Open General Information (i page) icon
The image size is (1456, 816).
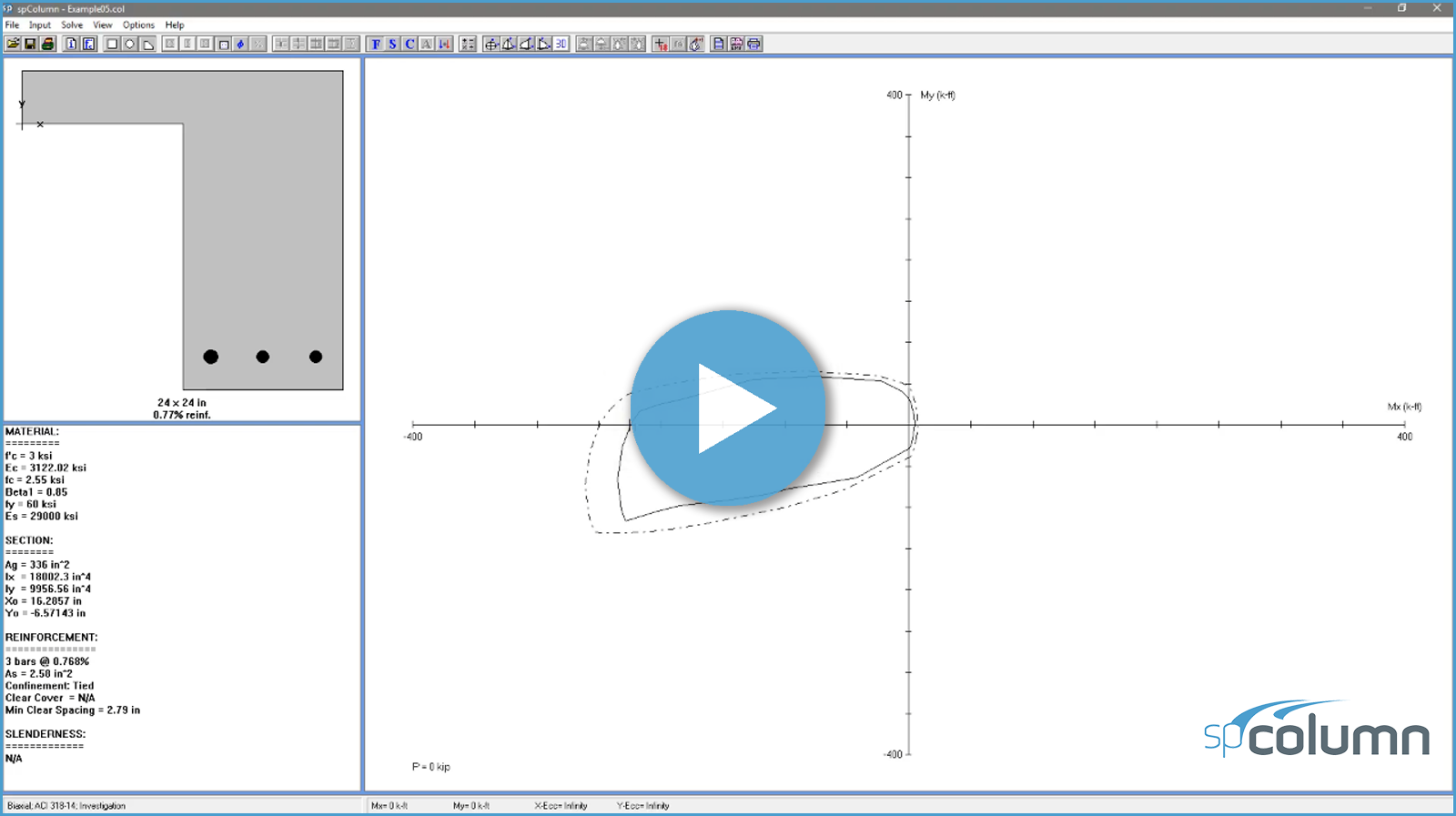pos(72,44)
